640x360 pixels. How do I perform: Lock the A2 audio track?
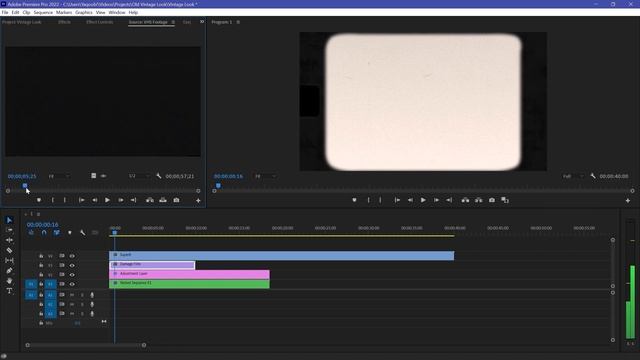(41, 304)
